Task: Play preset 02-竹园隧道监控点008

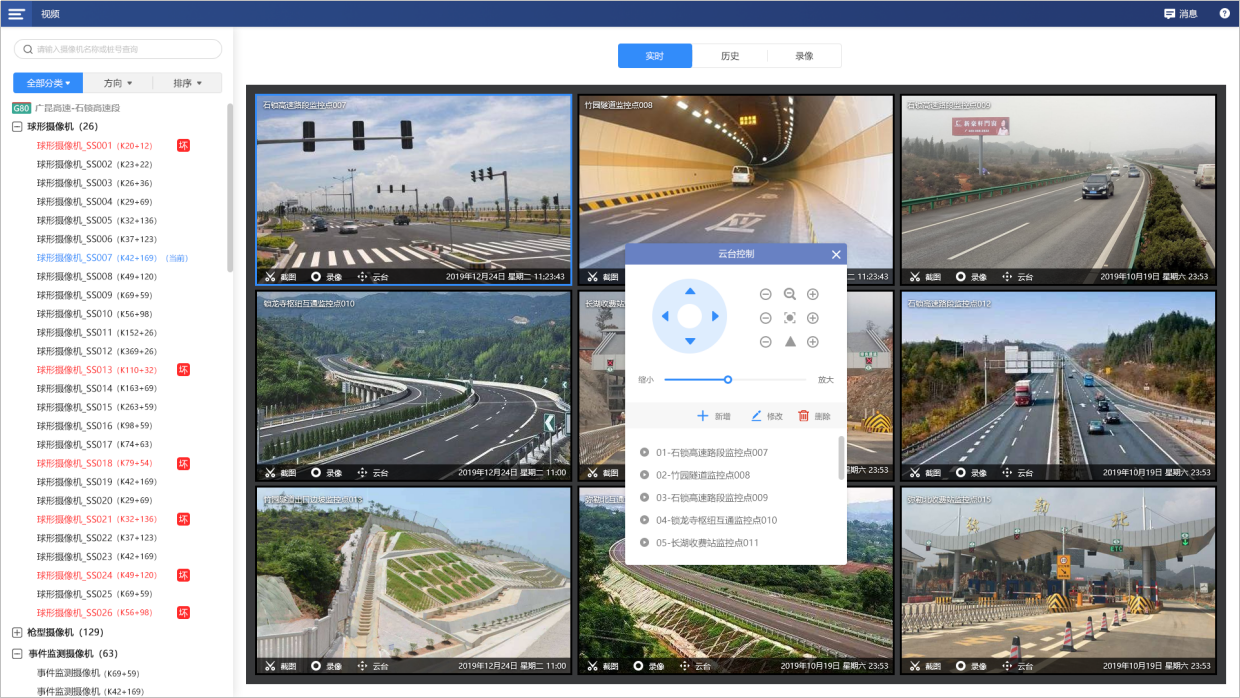Action: pos(645,475)
